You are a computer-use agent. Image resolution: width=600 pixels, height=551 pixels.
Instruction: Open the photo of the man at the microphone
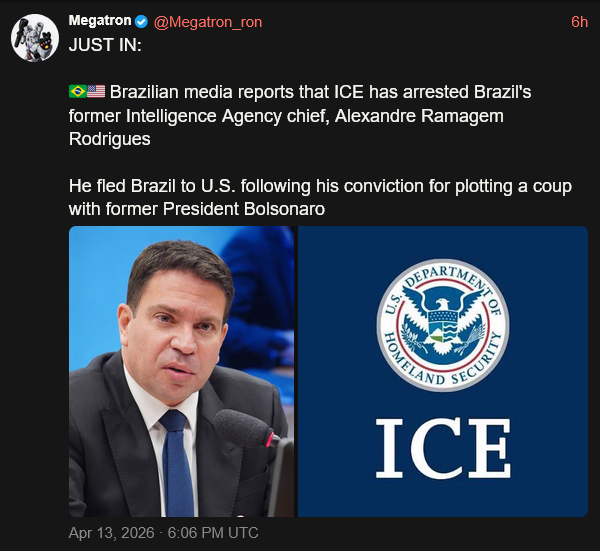pos(181,371)
